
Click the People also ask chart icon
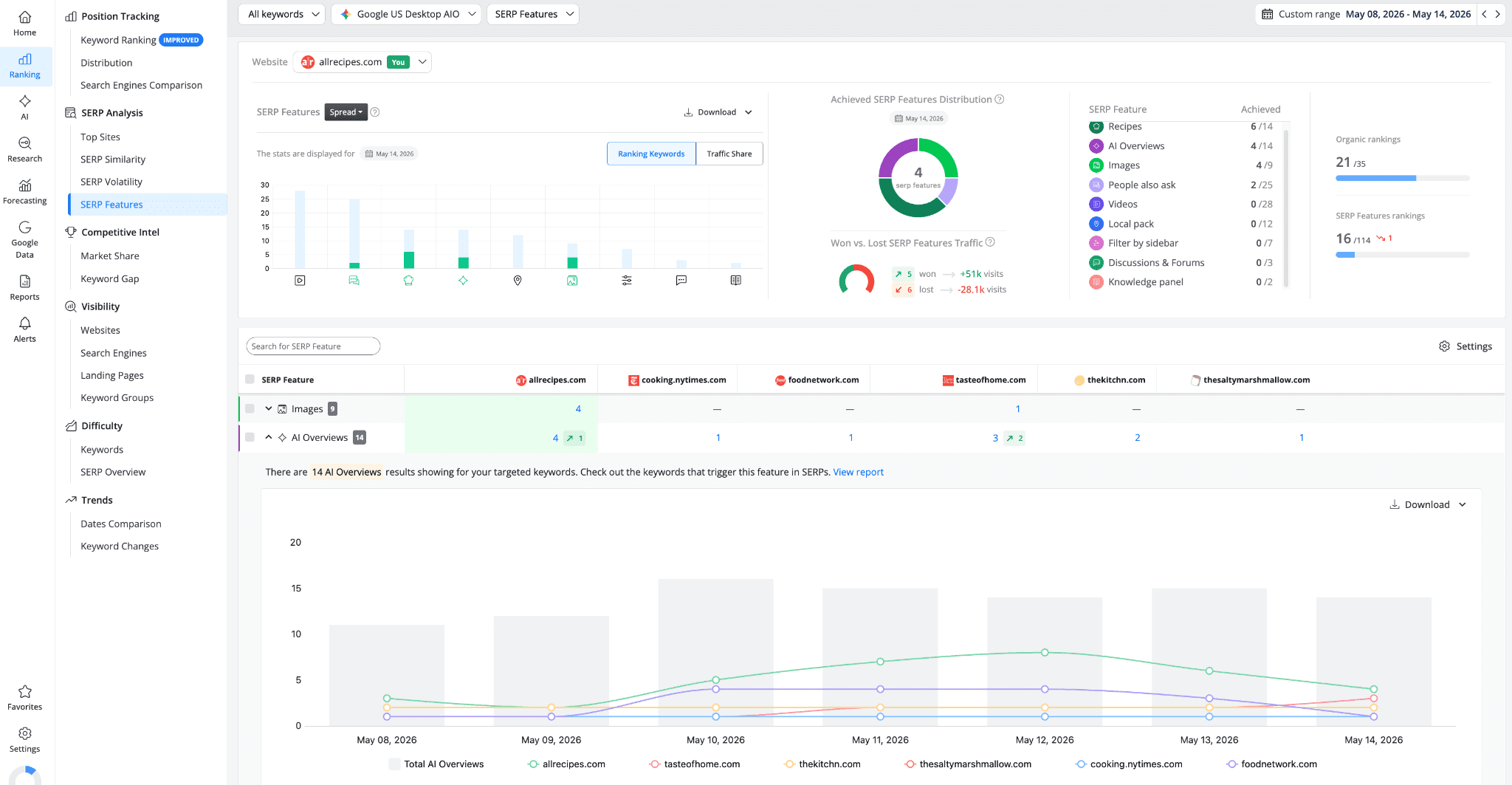[354, 281]
